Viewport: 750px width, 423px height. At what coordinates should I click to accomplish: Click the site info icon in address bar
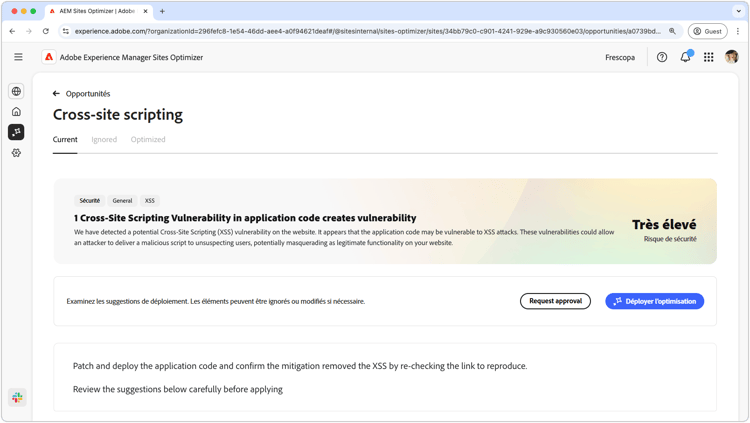pyautogui.click(x=66, y=31)
